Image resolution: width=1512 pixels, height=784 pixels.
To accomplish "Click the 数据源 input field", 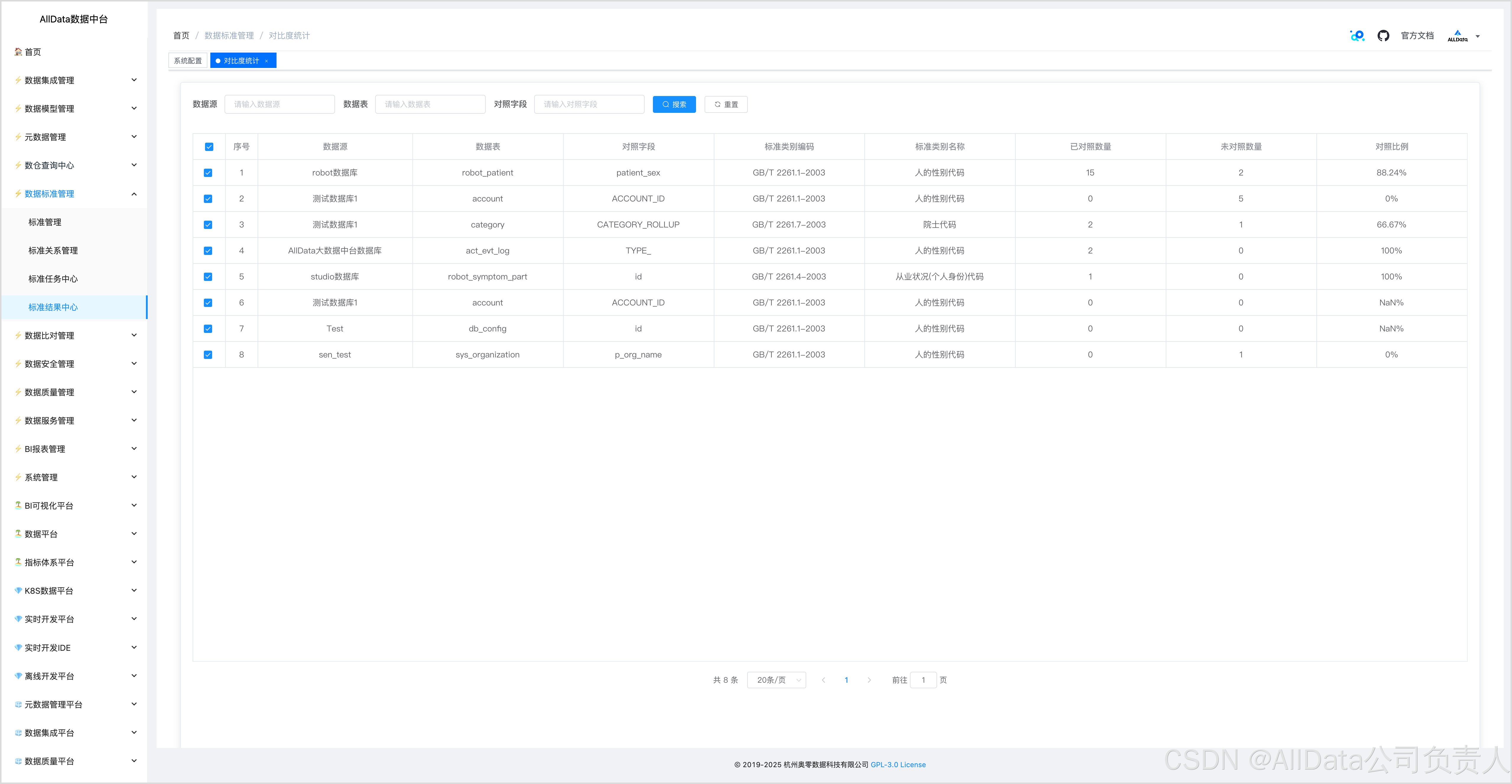I will (x=279, y=105).
